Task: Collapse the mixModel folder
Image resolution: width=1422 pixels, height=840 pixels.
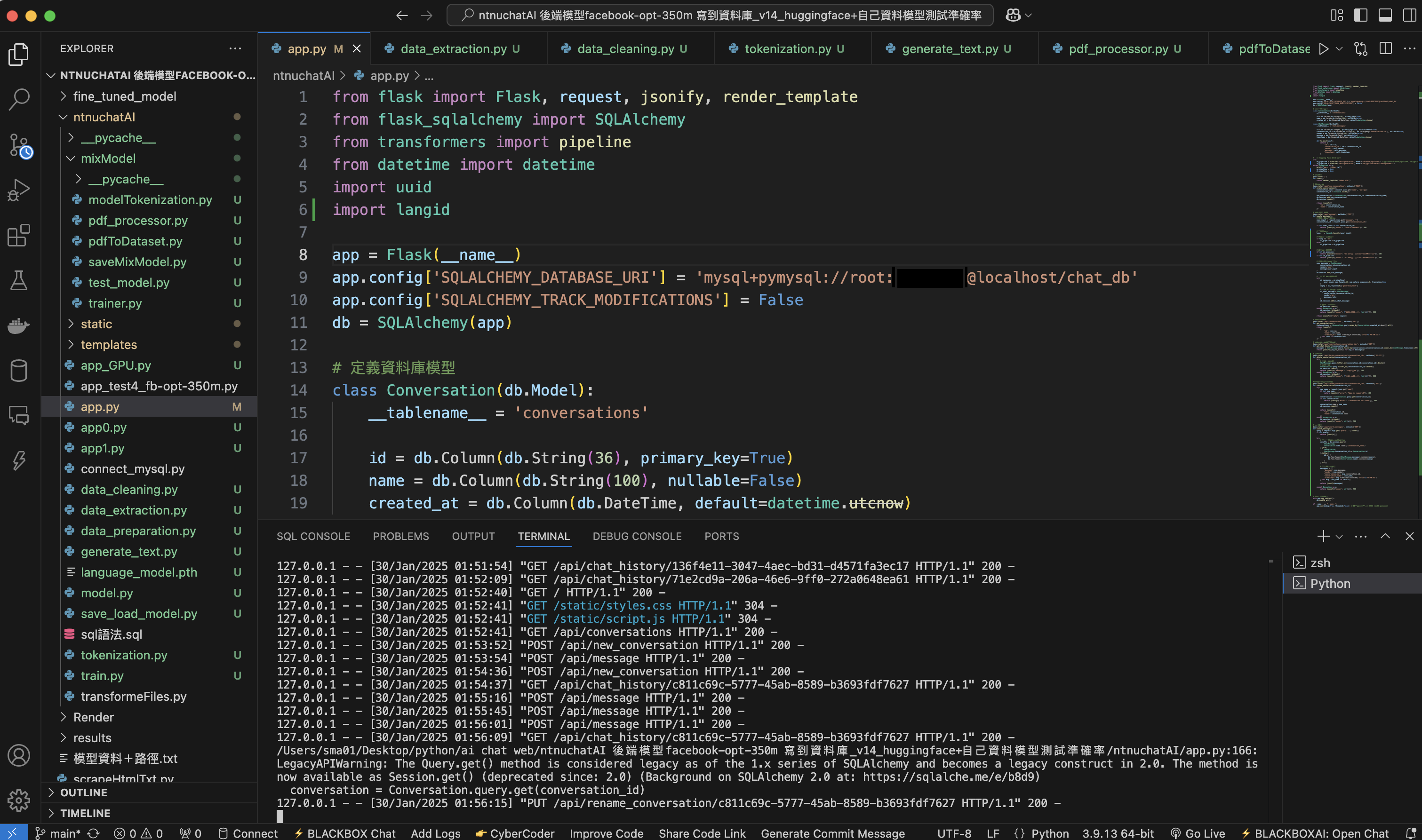Action: tap(108, 158)
